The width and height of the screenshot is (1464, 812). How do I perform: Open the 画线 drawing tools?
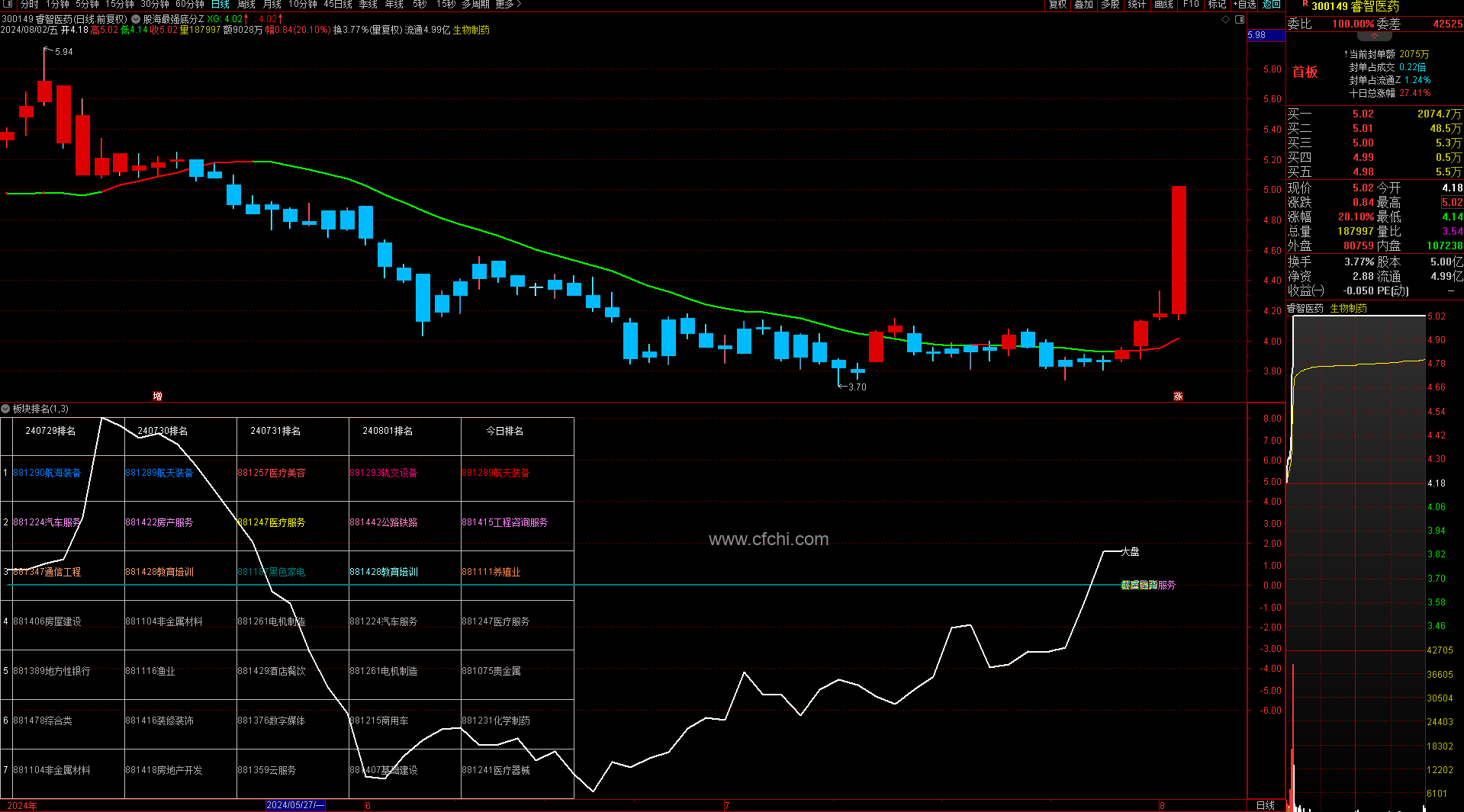tap(1163, 5)
